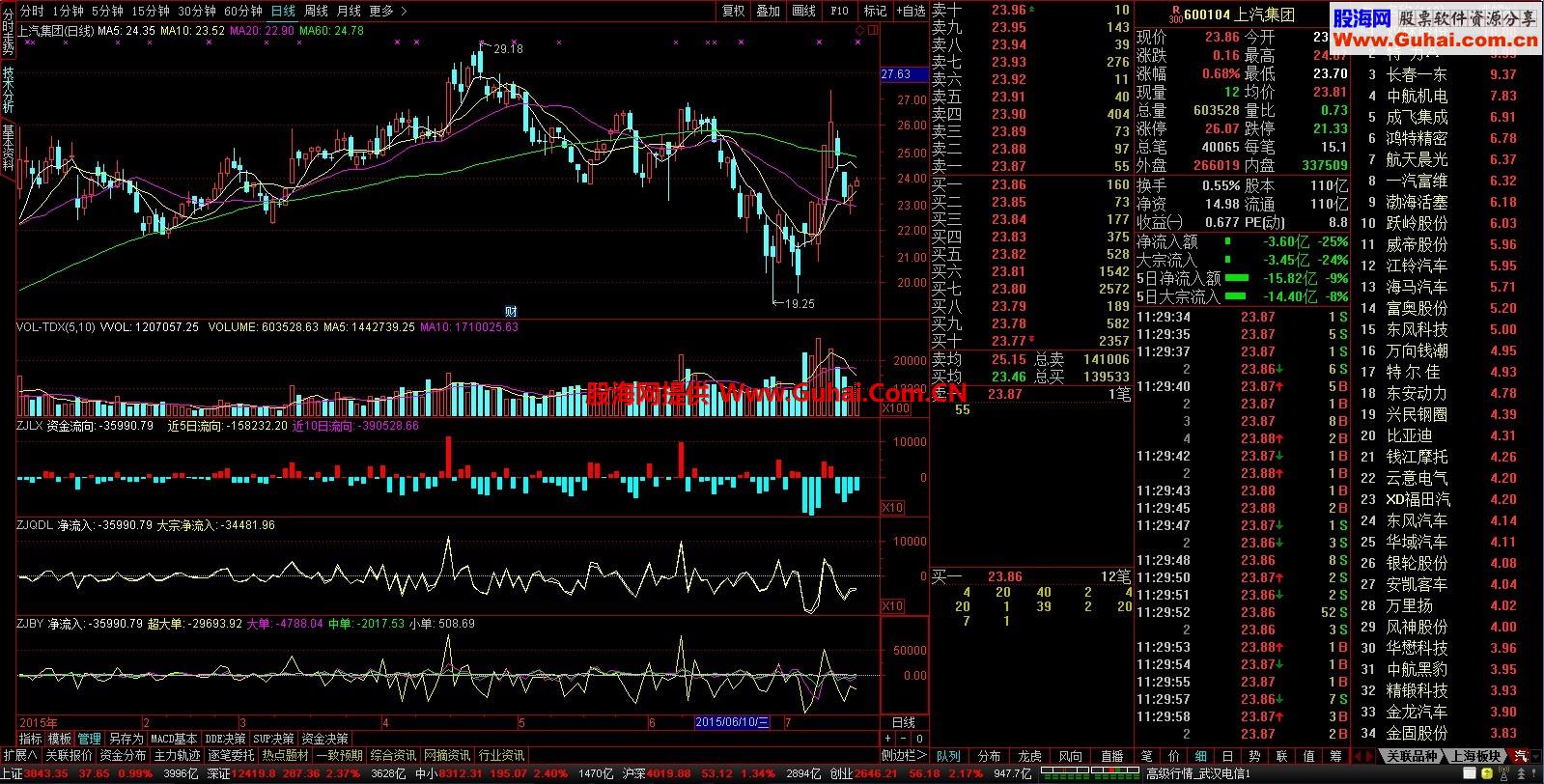The height and width of the screenshot is (784, 1544).
Task: Click the window-restore icon at chart corner
Action: pyautogui.click(x=874, y=31)
